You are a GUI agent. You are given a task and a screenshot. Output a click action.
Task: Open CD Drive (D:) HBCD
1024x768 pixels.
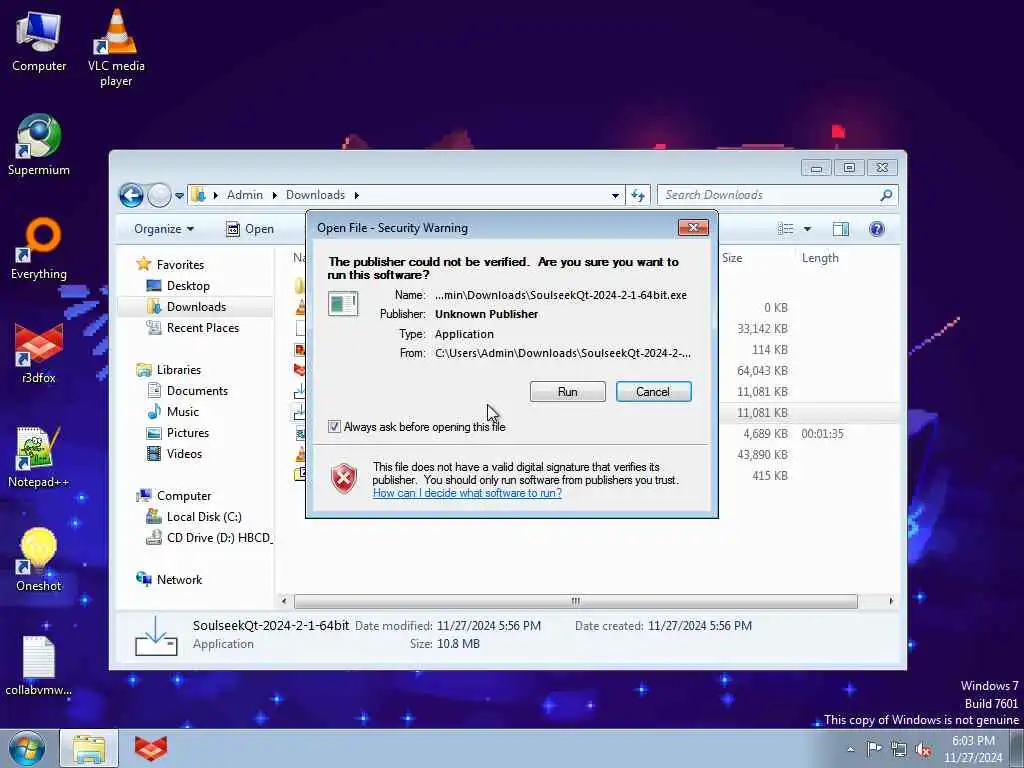(x=218, y=537)
